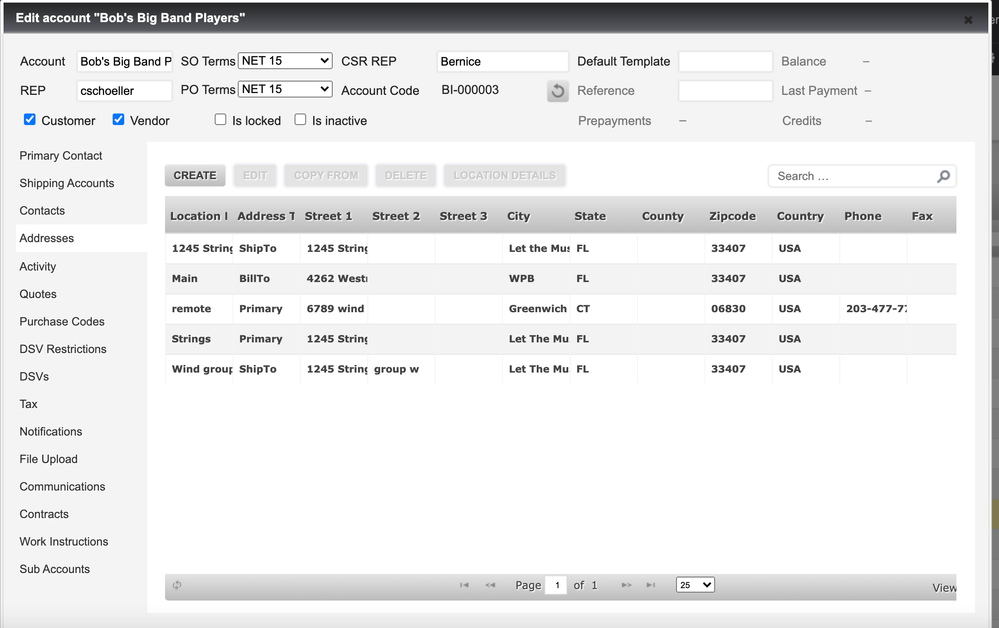Open the DSVs section
Viewport: 999px width, 628px height.
tap(34, 376)
